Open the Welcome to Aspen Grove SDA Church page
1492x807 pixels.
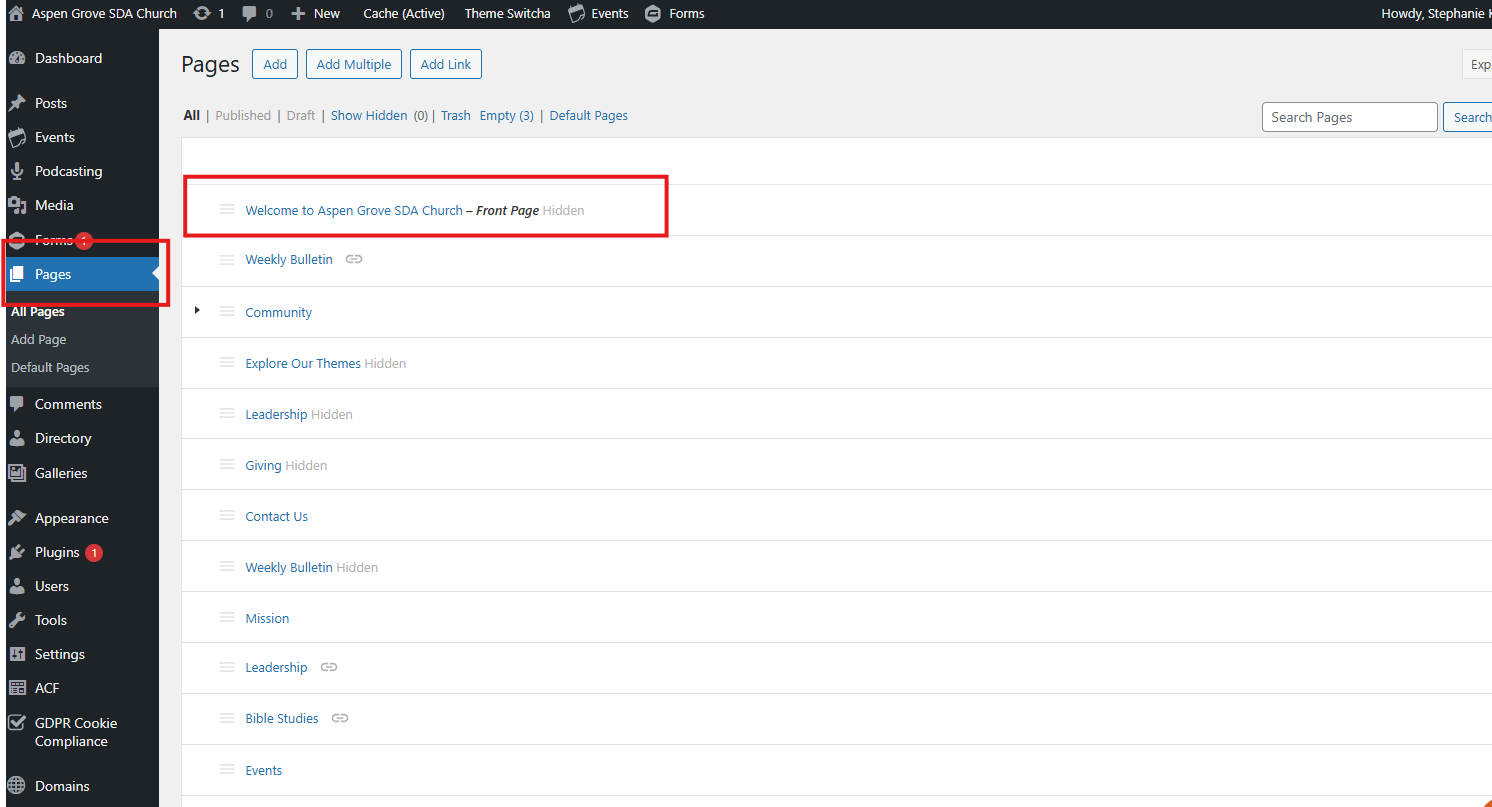click(x=354, y=210)
